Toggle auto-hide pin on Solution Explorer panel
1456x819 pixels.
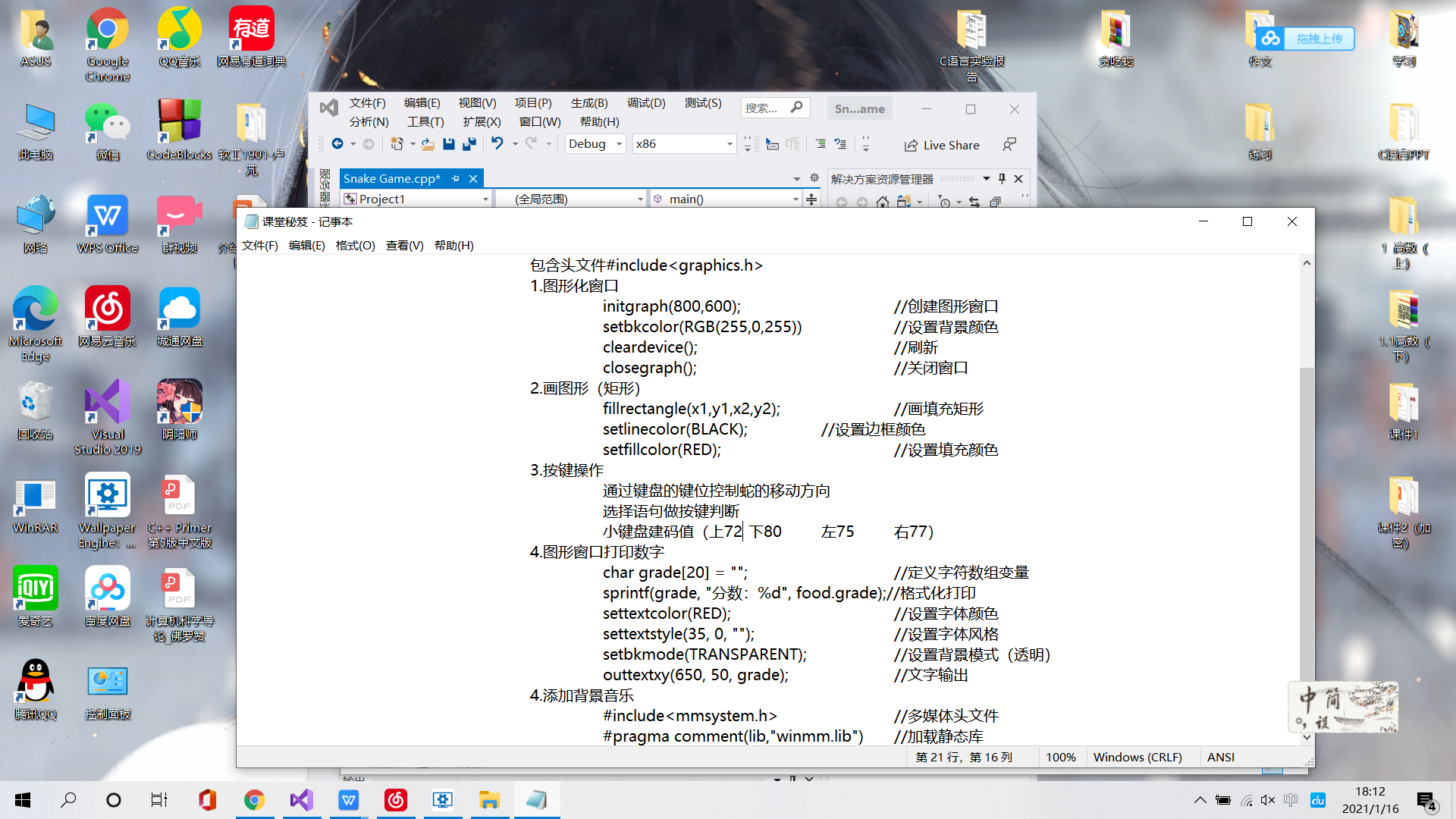tap(1002, 179)
